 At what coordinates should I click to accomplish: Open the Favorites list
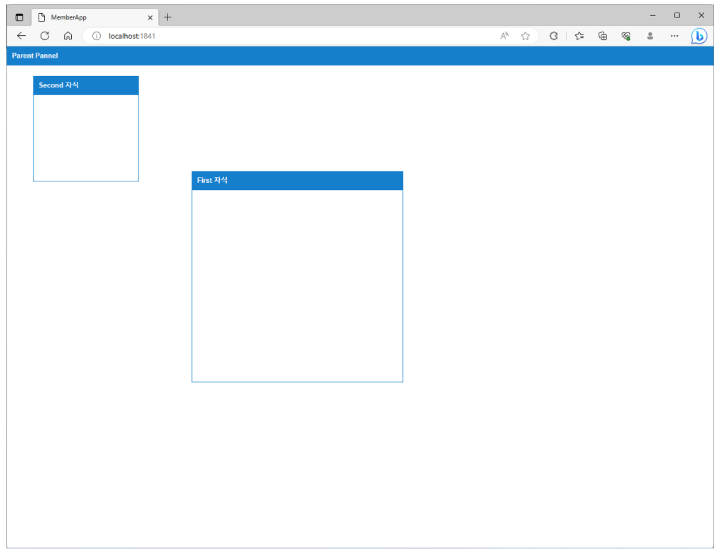coord(579,36)
